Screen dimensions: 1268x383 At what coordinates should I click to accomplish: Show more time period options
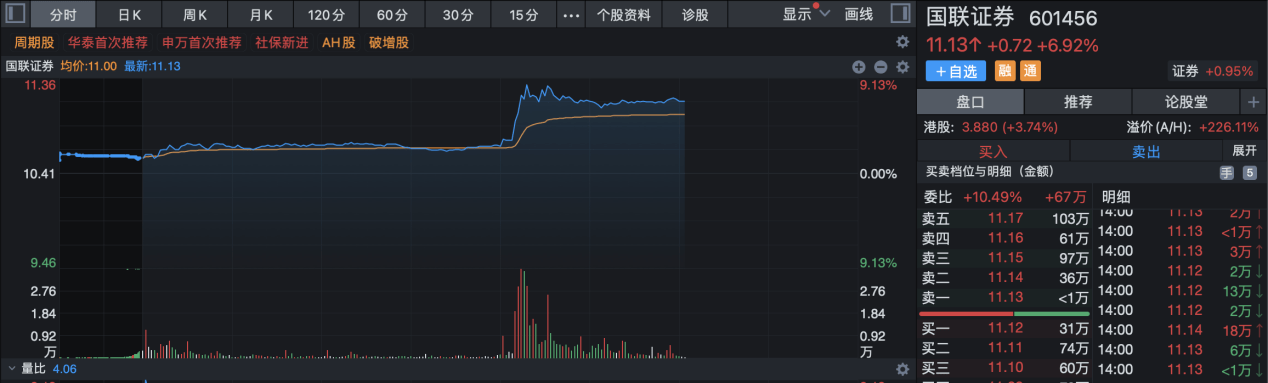click(571, 15)
